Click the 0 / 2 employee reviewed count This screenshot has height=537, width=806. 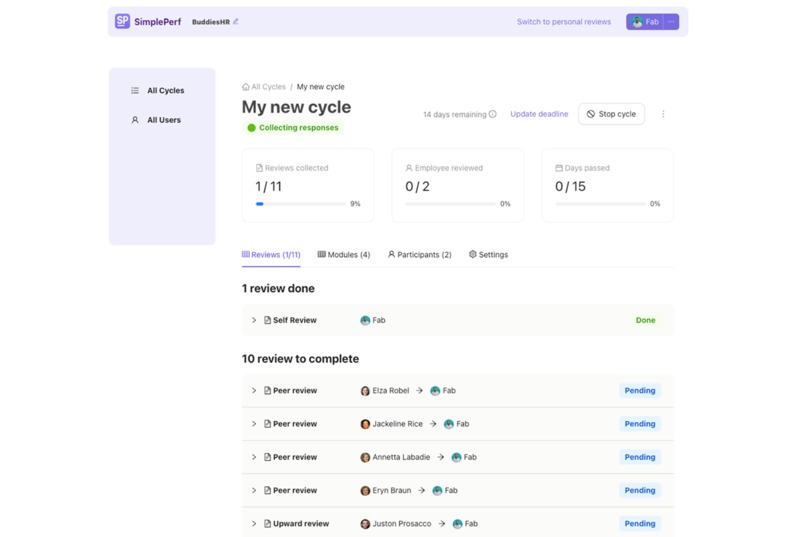click(x=417, y=187)
